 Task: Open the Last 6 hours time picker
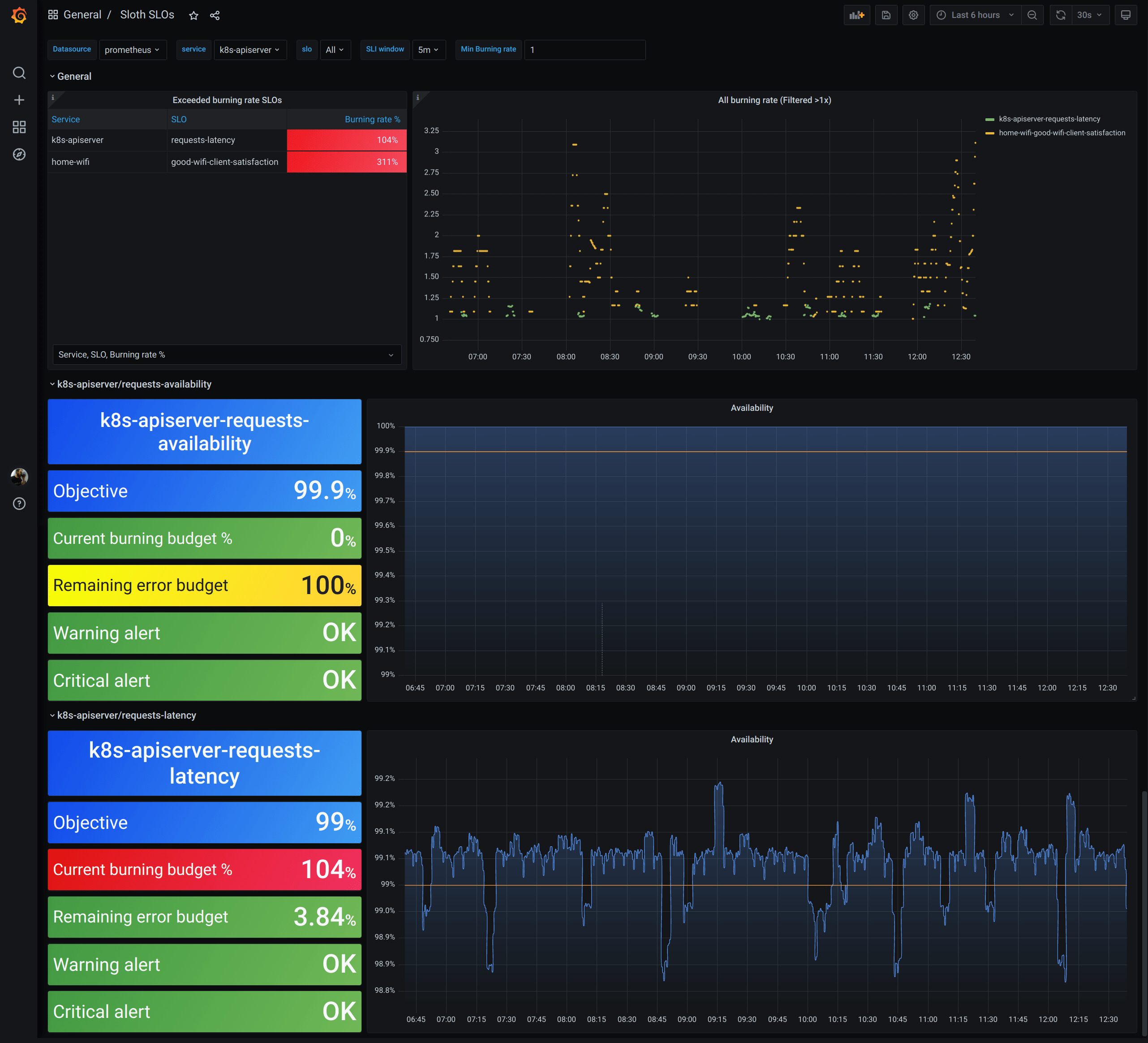[x=976, y=15]
